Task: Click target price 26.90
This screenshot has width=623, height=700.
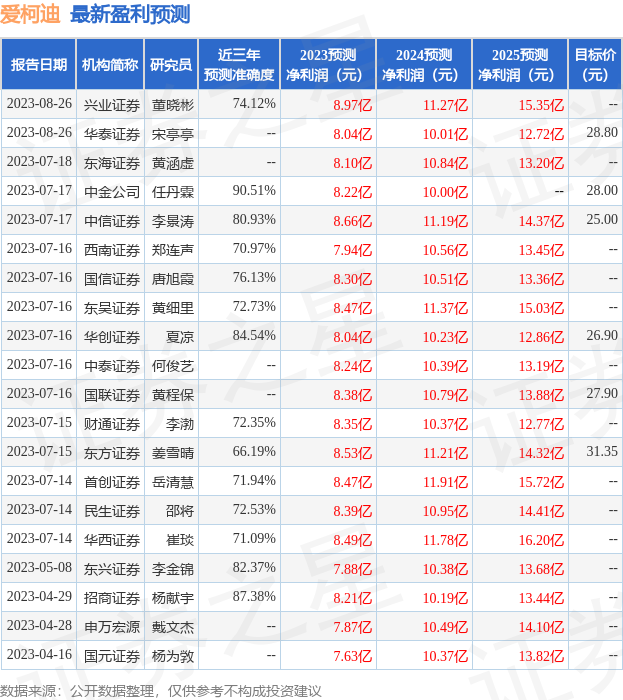Action: click(602, 336)
